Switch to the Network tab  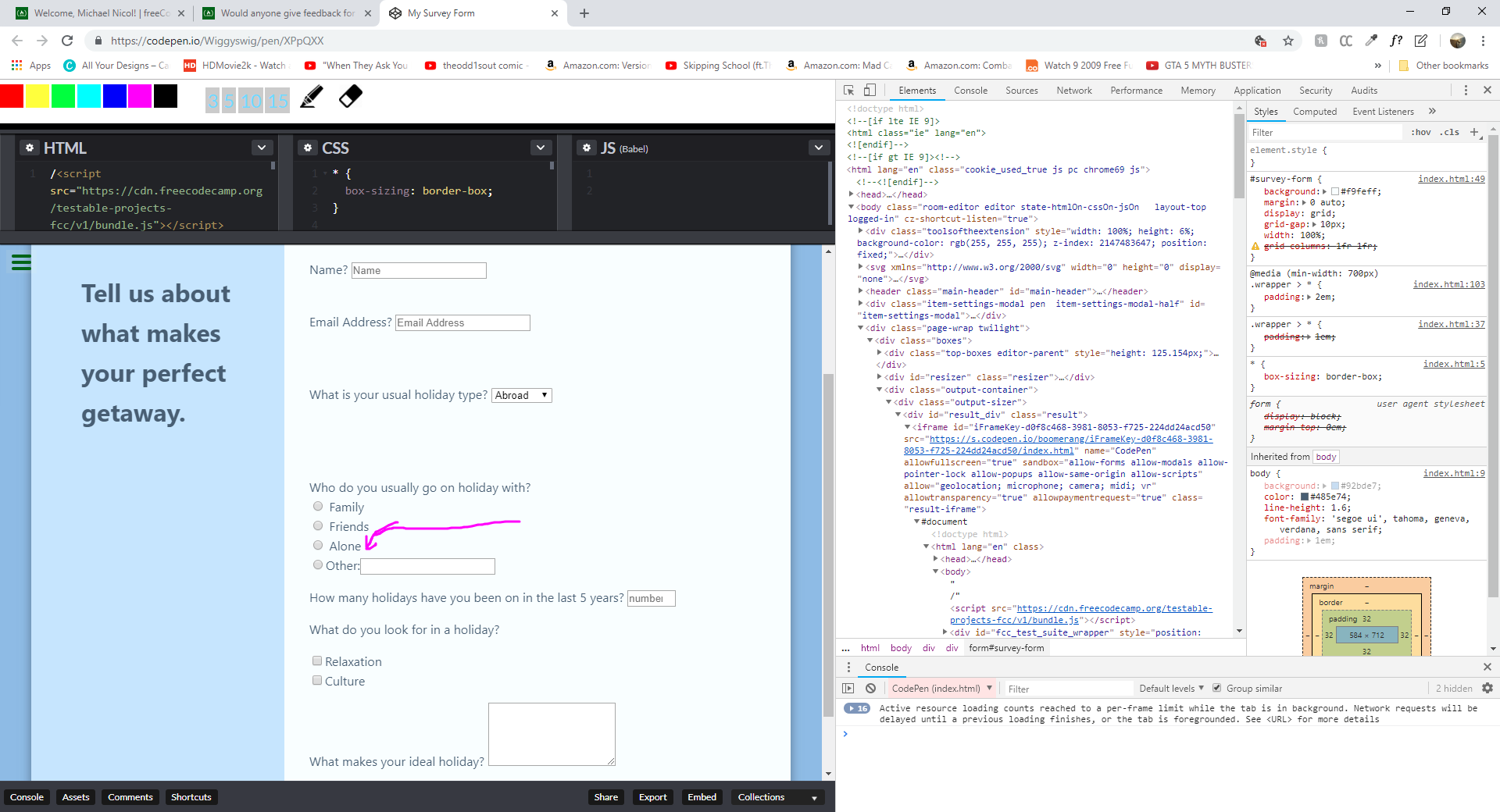1074,91
